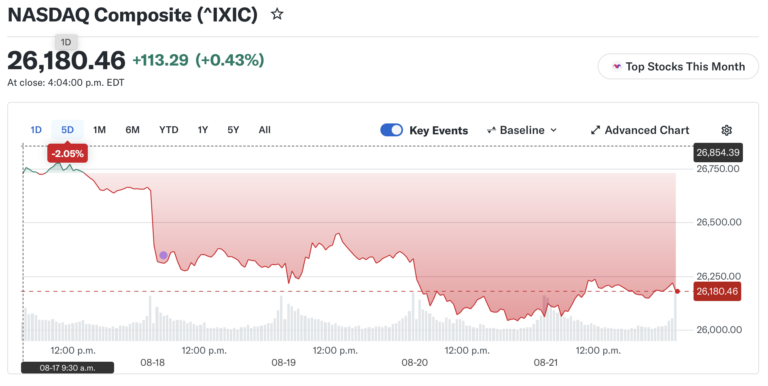Switch chart to 1M range

pos(99,130)
